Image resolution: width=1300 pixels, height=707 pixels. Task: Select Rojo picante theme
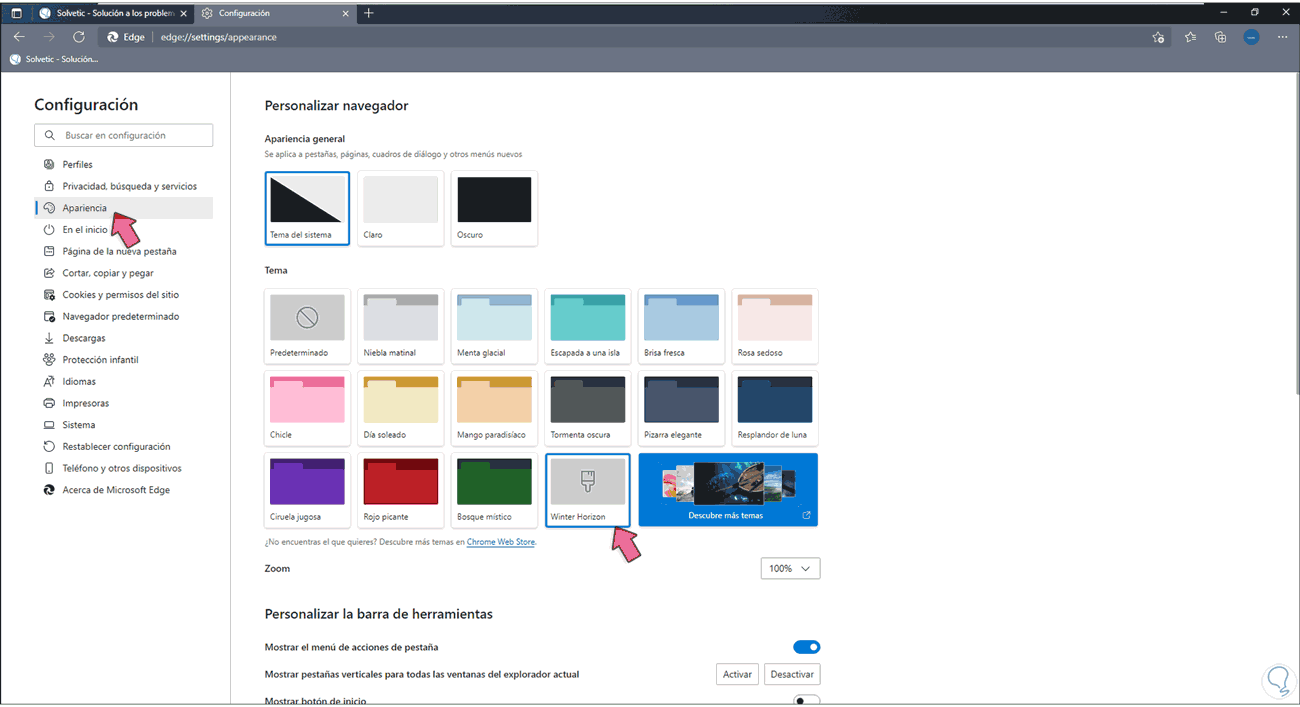click(x=400, y=490)
